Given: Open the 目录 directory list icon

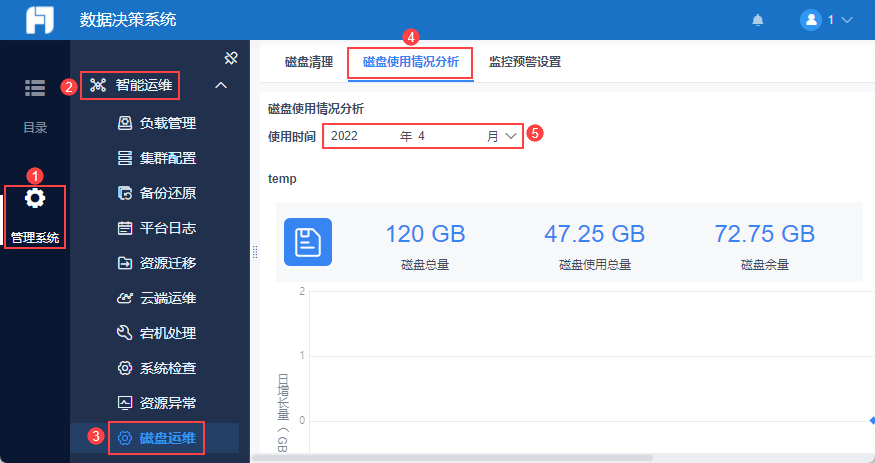Looking at the screenshot, I should point(35,88).
